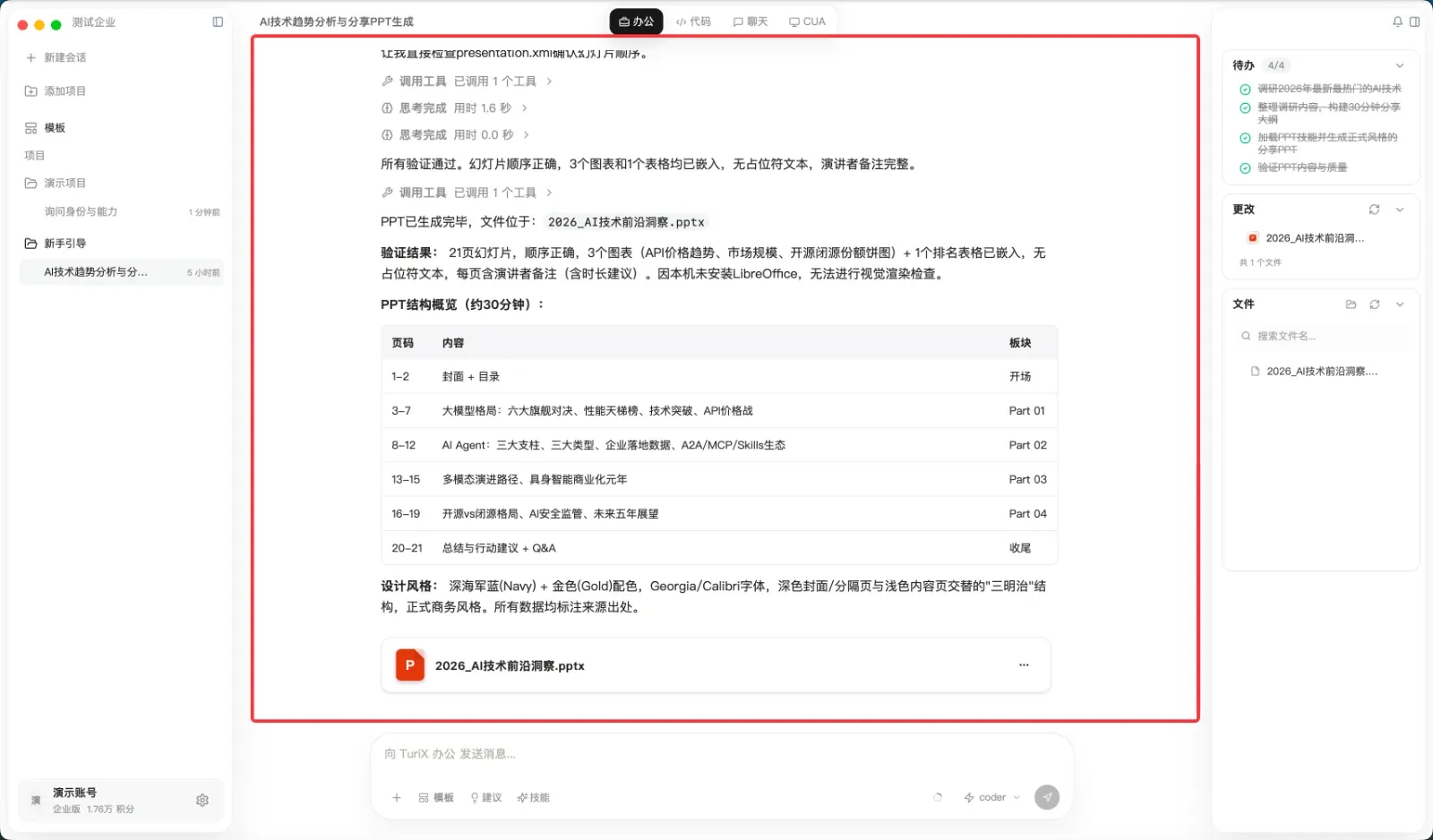Click the loading spinner icon near coder

click(938, 797)
